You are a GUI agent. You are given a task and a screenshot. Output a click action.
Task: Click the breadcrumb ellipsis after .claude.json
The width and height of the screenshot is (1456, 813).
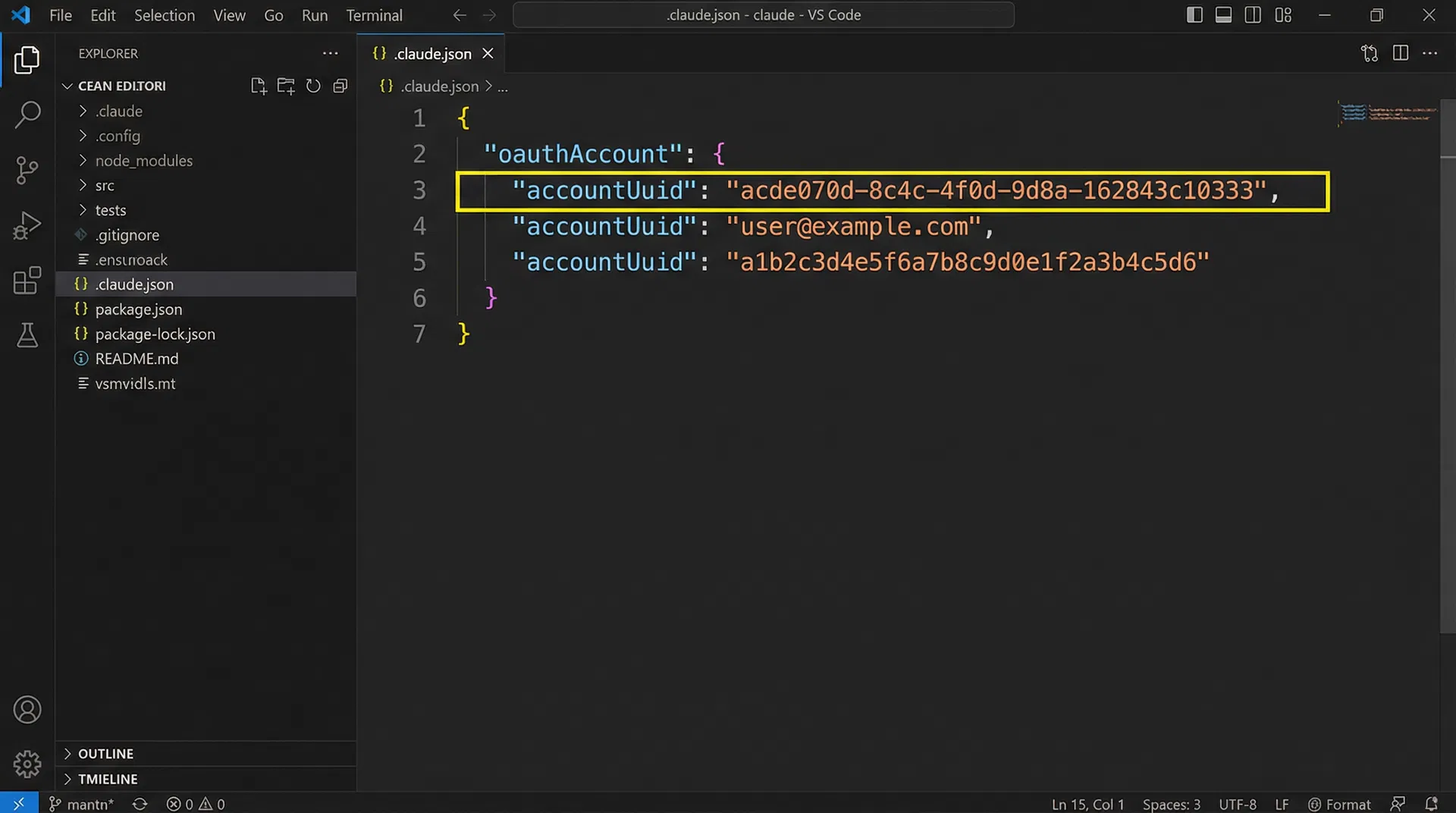click(x=503, y=86)
